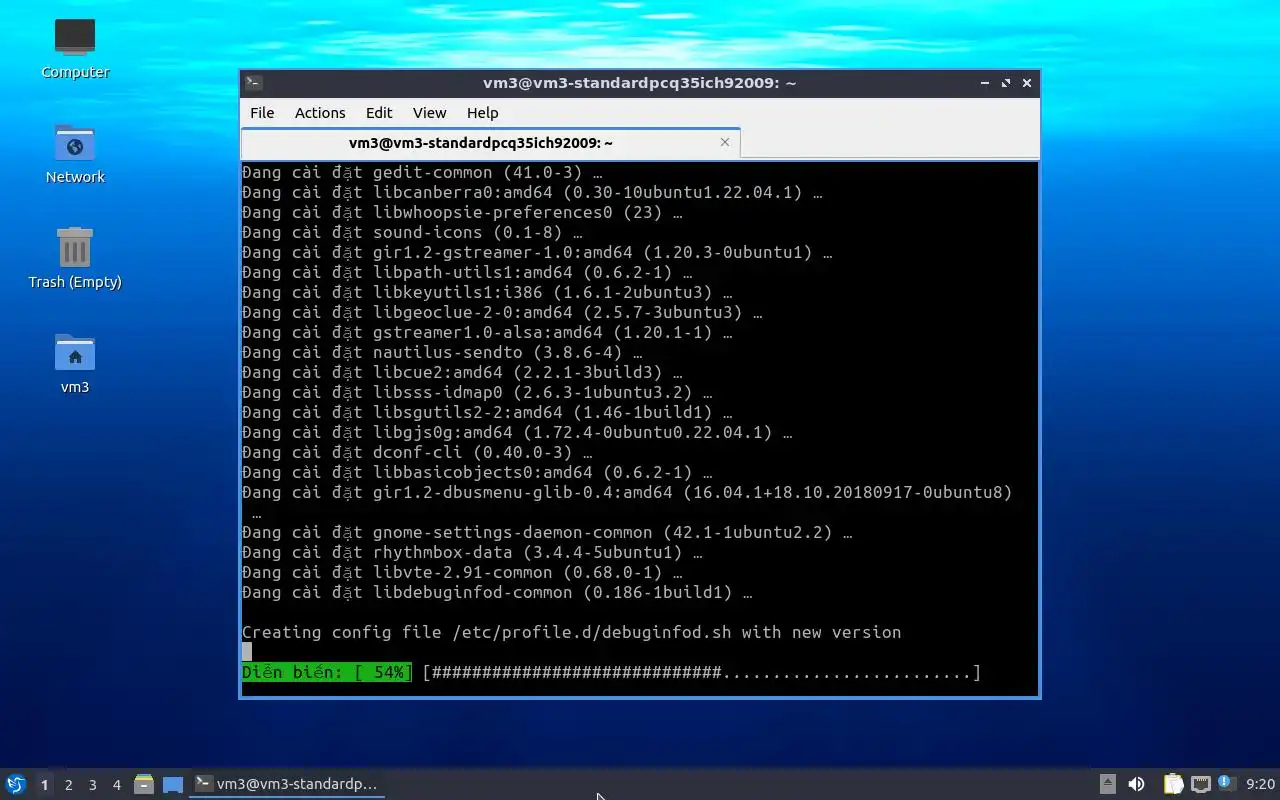Click the 'libpath-utils1:amd64' line
1280x800 pixels.
[x=467, y=272]
